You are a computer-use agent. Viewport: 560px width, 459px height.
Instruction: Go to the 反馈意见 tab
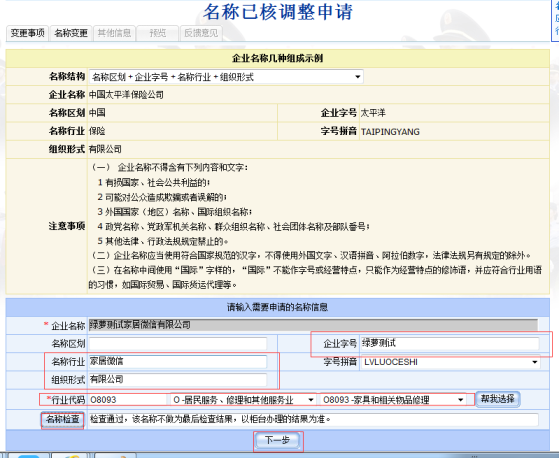201,33
